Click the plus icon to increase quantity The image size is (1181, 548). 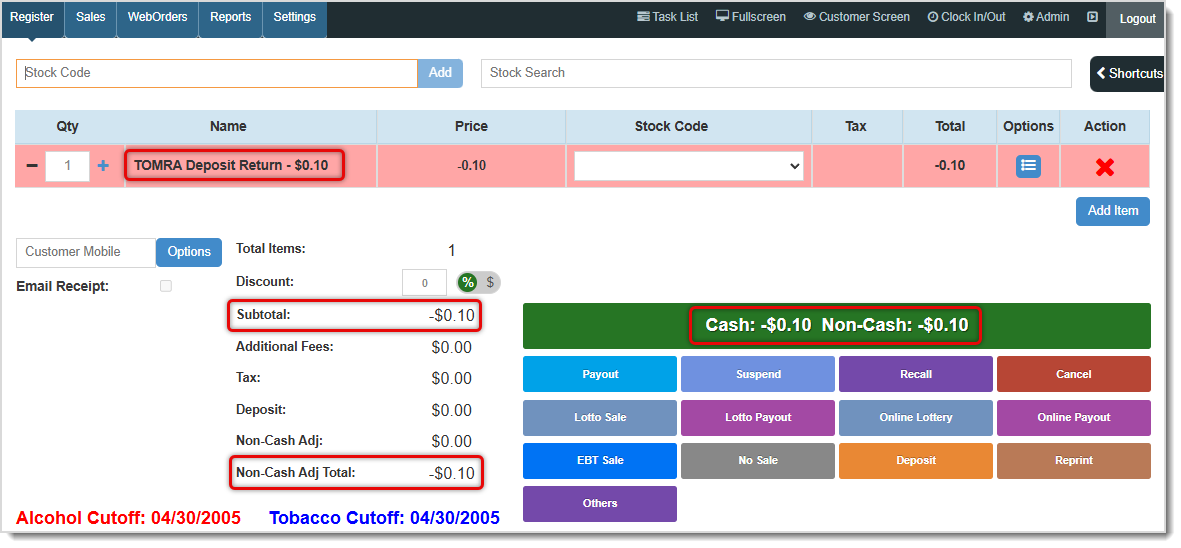click(x=103, y=166)
